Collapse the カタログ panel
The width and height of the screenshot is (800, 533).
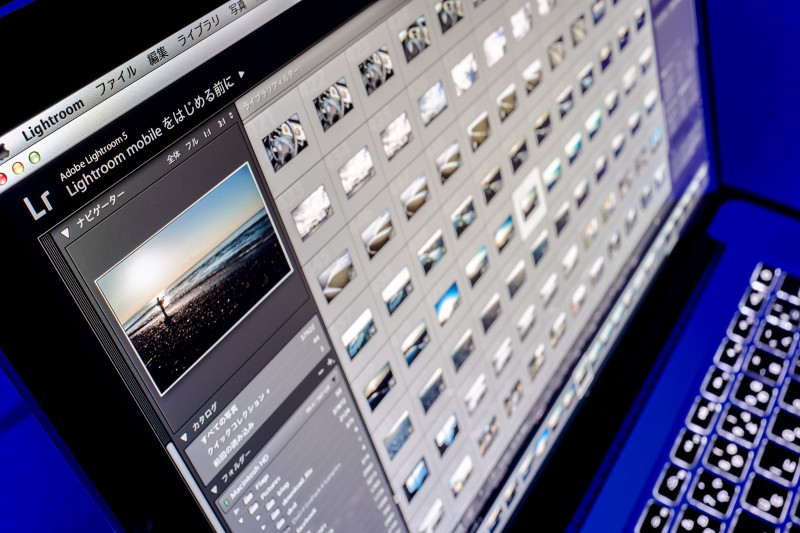pyautogui.click(x=183, y=437)
